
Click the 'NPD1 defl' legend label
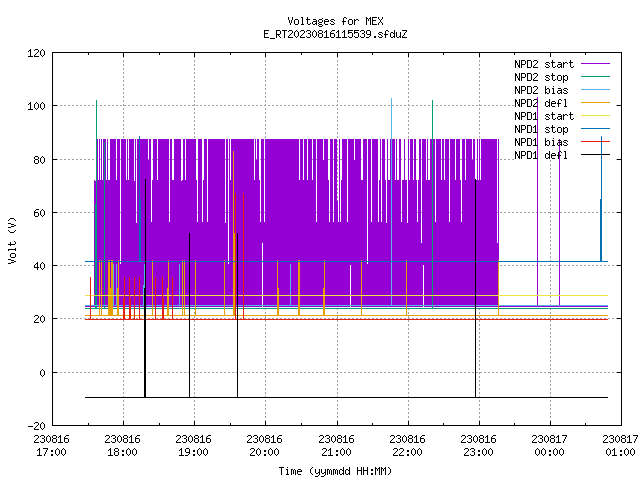541,155
